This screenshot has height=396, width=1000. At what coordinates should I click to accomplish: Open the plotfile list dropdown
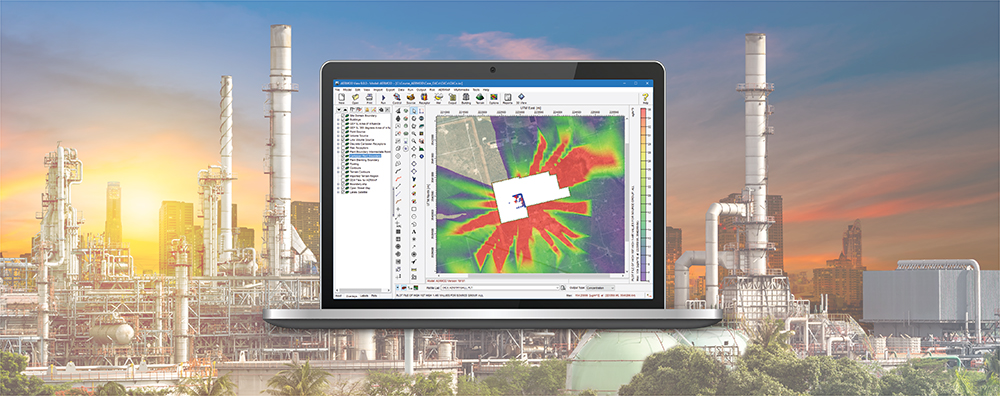499,288
